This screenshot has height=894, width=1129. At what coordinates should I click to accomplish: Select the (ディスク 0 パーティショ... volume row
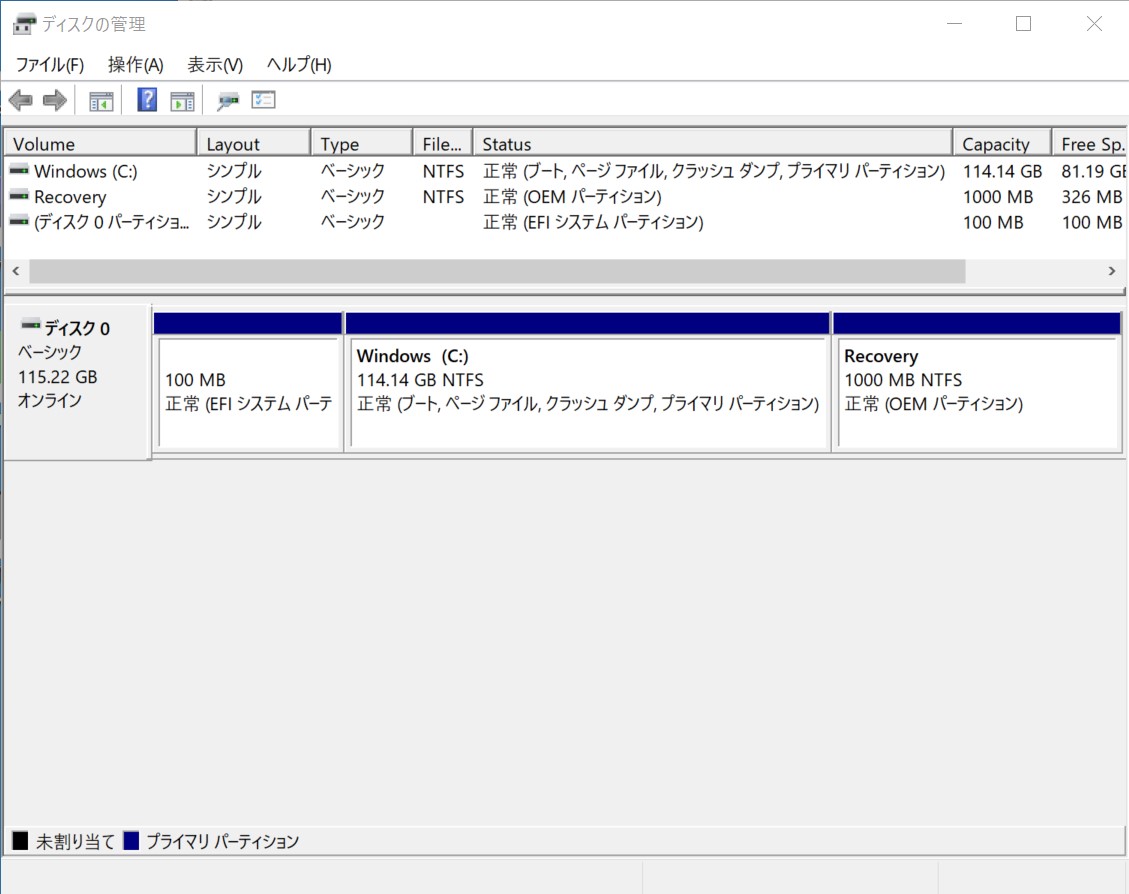point(564,222)
